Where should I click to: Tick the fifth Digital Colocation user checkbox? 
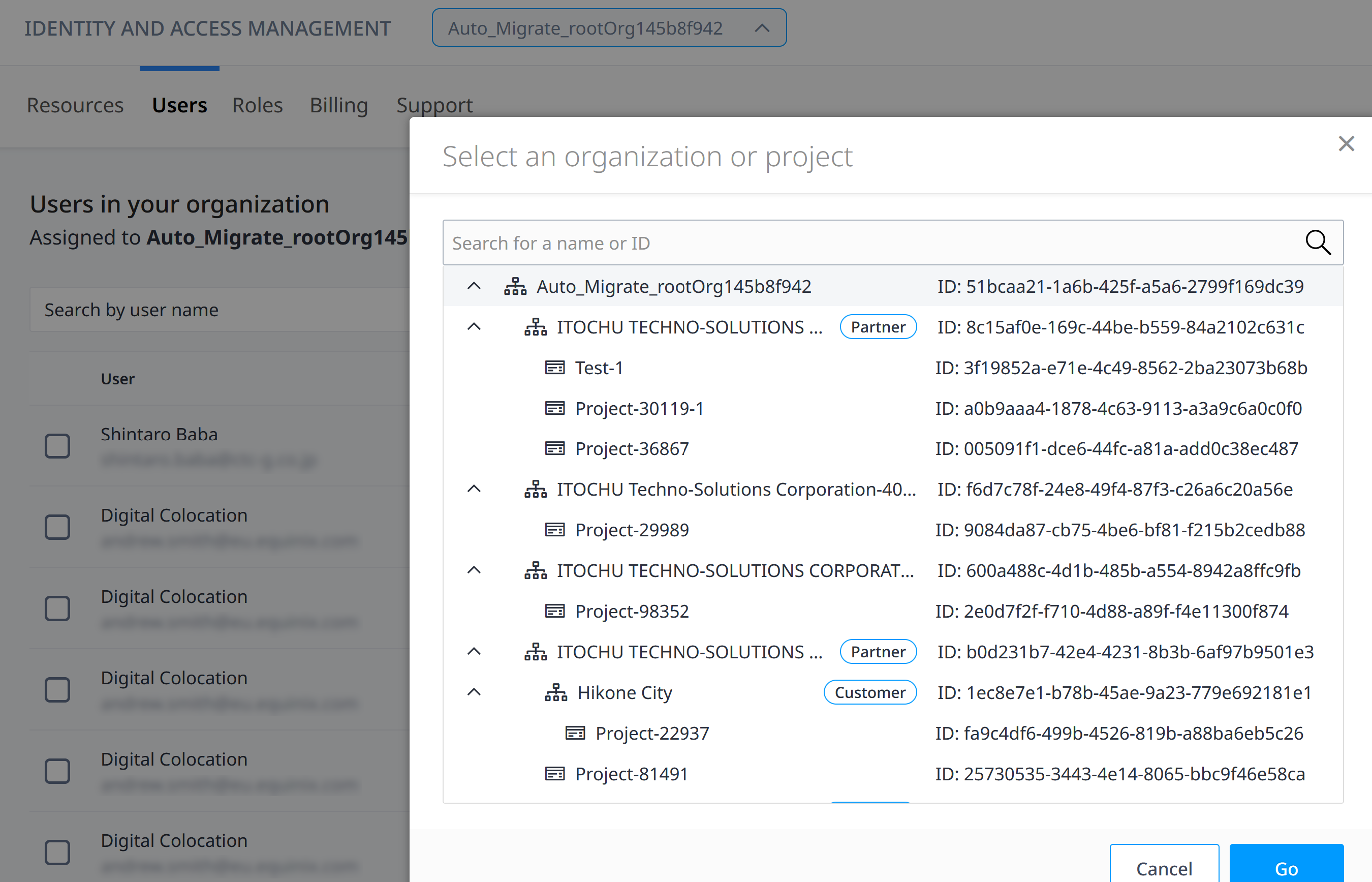pos(57,852)
